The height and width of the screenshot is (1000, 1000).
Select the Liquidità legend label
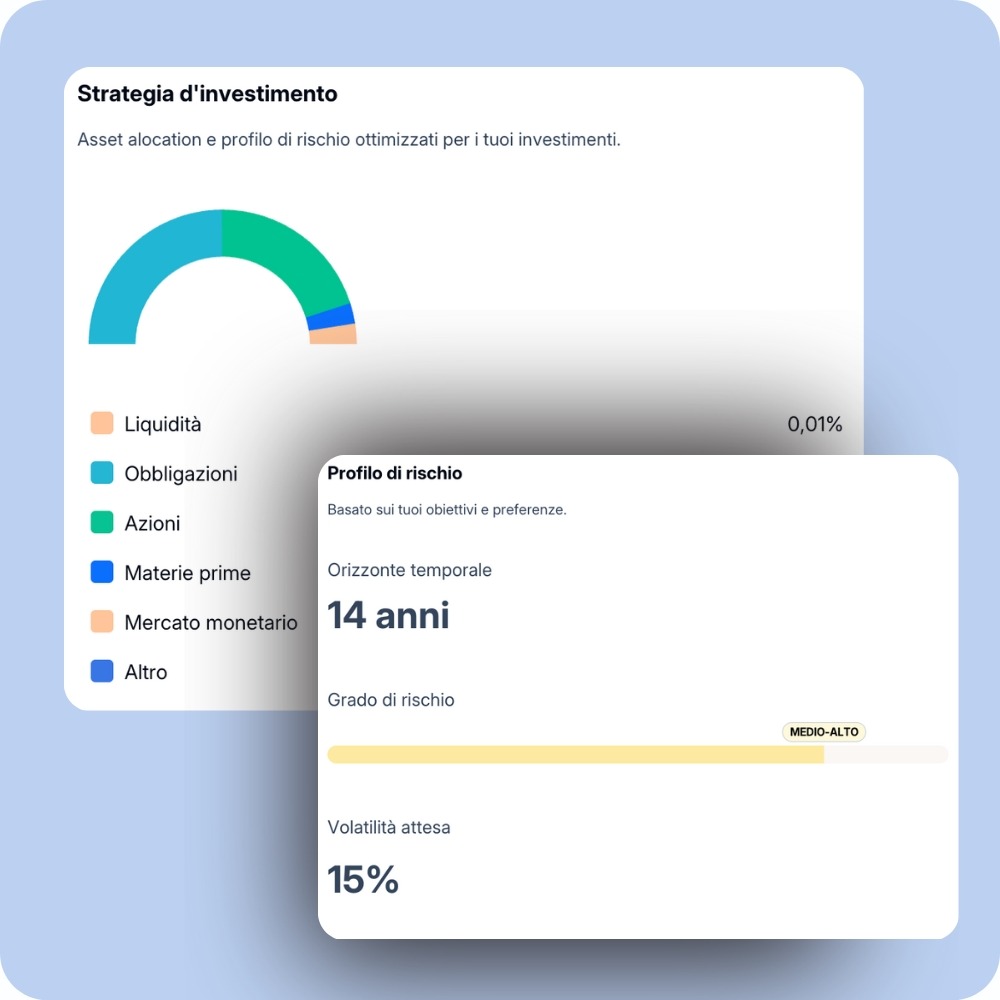(x=163, y=424)
